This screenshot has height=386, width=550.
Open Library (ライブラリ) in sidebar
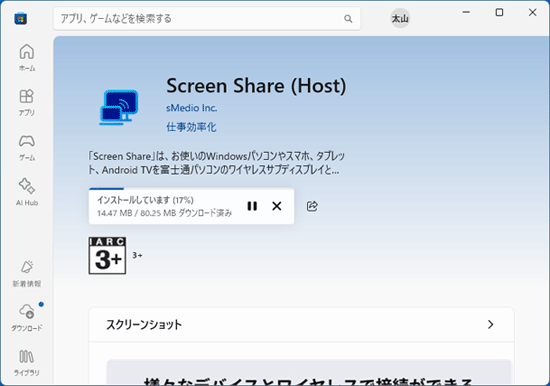(27, 362)
